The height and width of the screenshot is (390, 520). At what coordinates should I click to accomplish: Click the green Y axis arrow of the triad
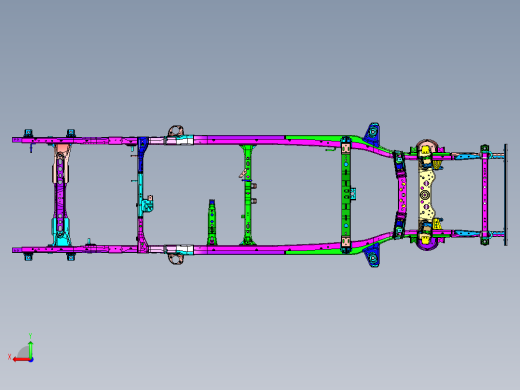(x=30, y=349)
